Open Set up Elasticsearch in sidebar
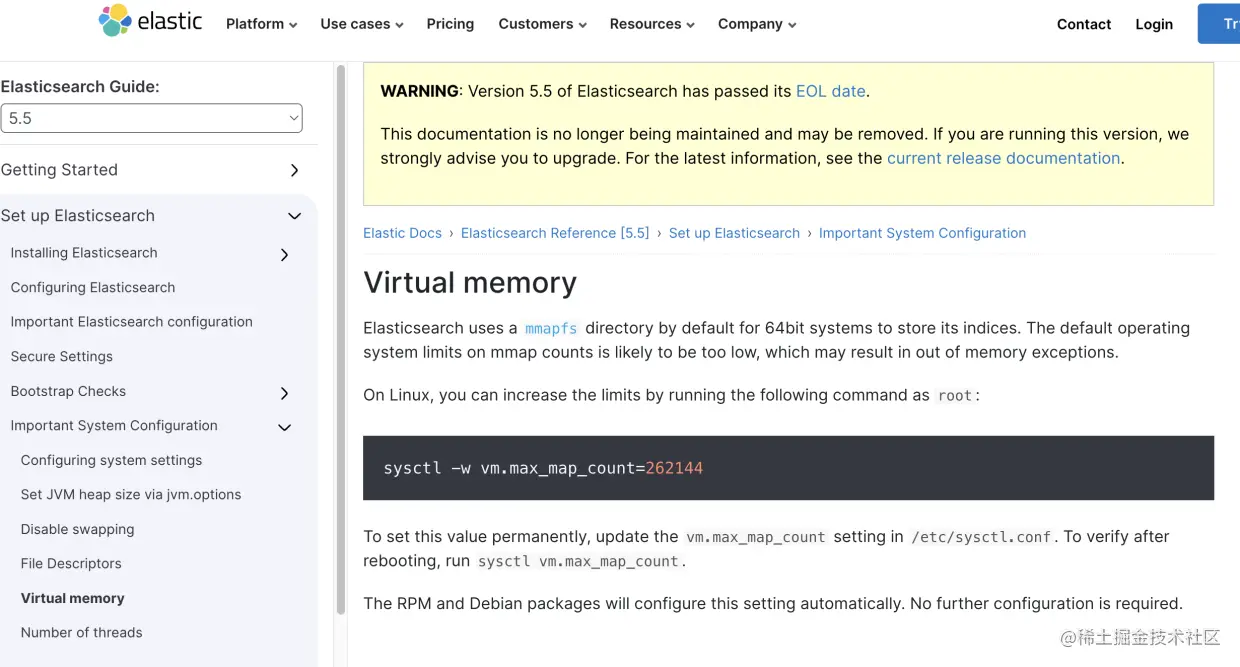This screenshot has height=667, width=1240. point(78,216)
